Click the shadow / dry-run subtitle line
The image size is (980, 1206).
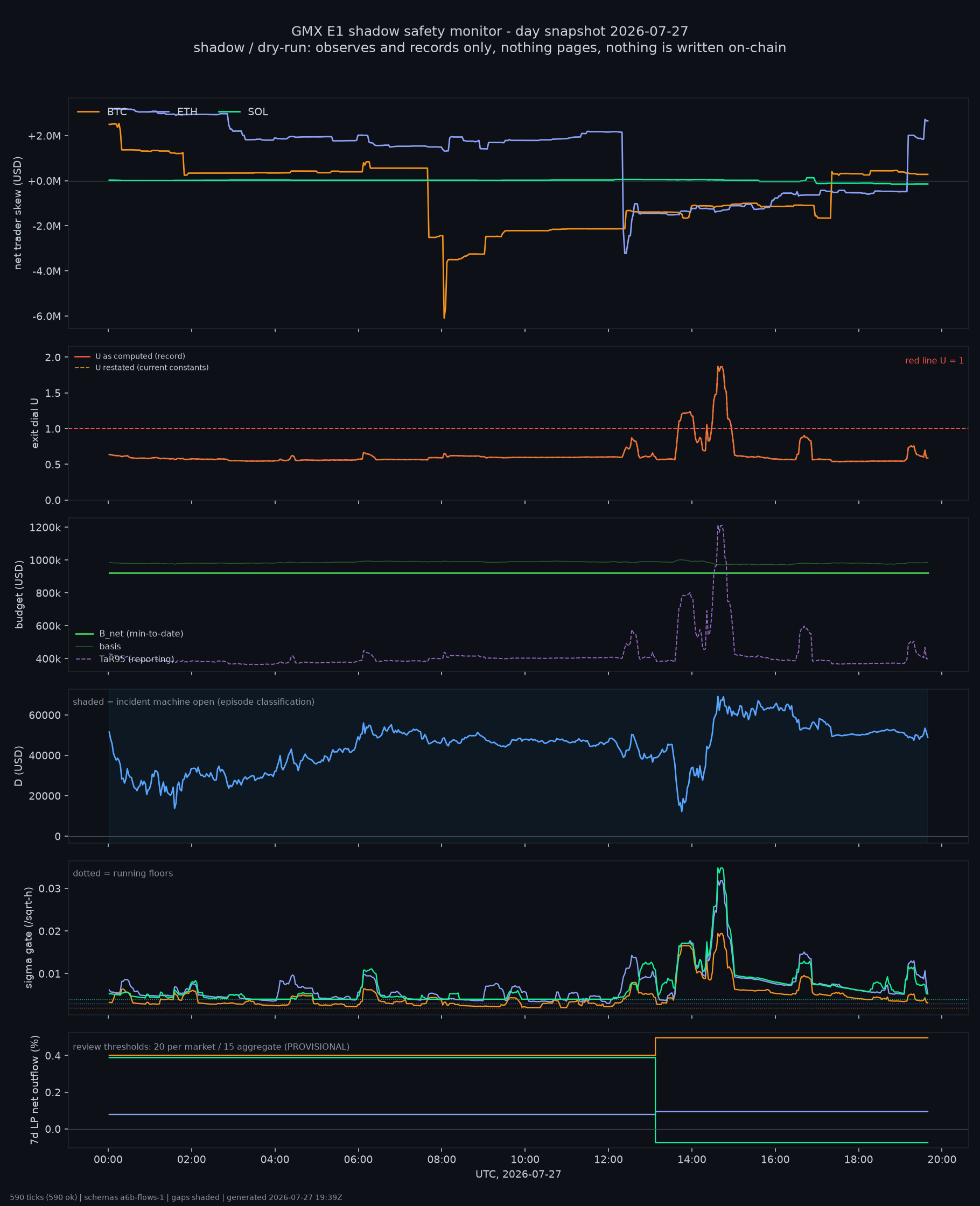coord(489,48)
